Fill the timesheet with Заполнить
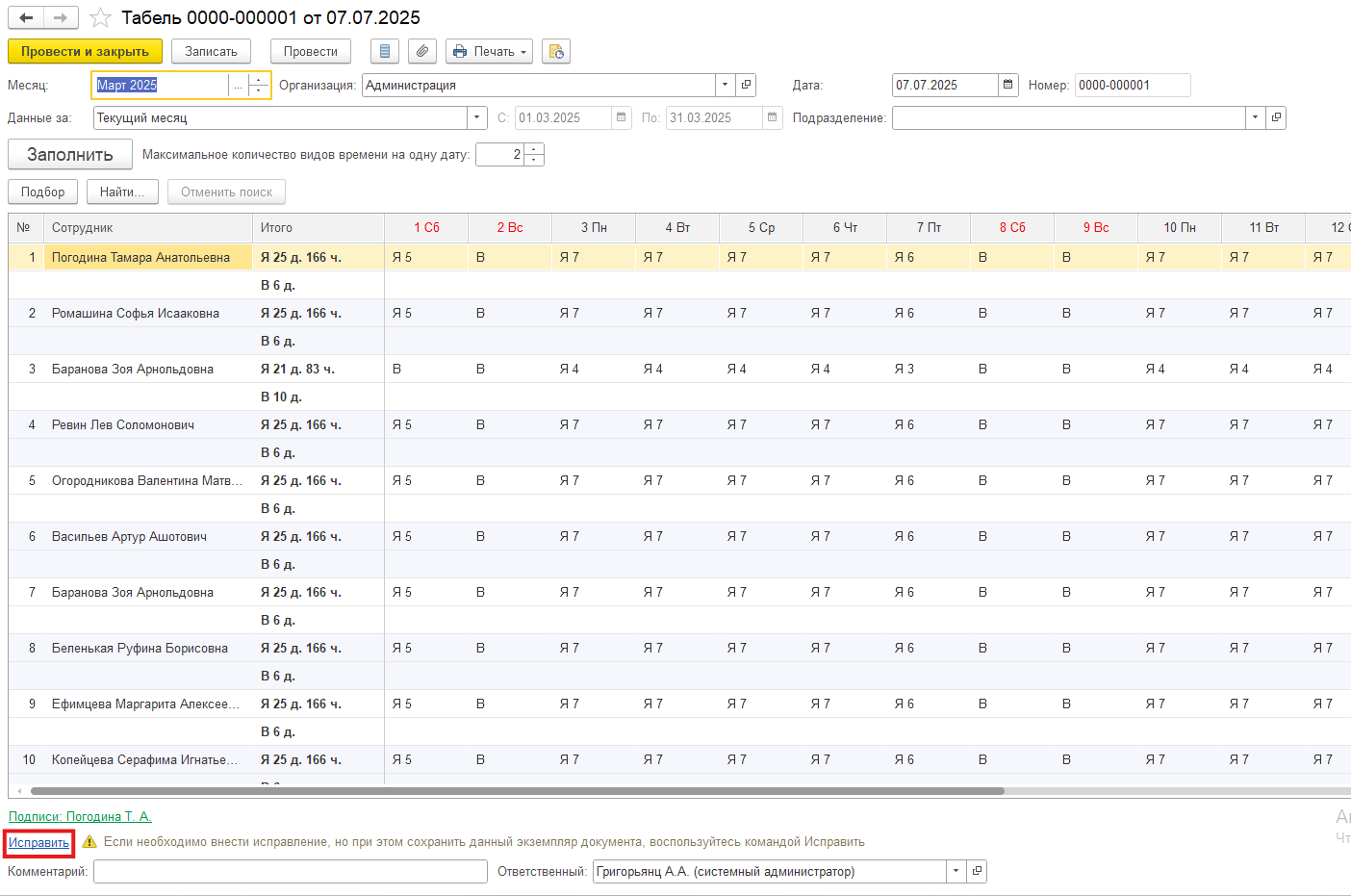Image resolution: width=1351 pixels, height=896 pixels. coord(70,154)
